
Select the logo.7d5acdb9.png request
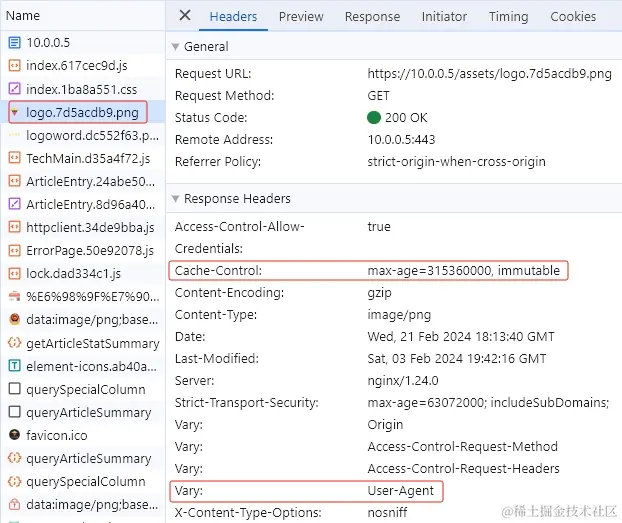point(82,112)
